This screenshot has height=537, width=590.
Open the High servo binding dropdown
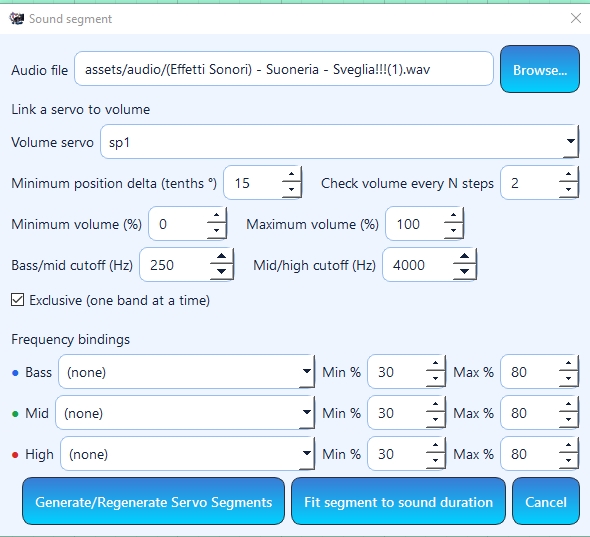click(x=187, y=454)
